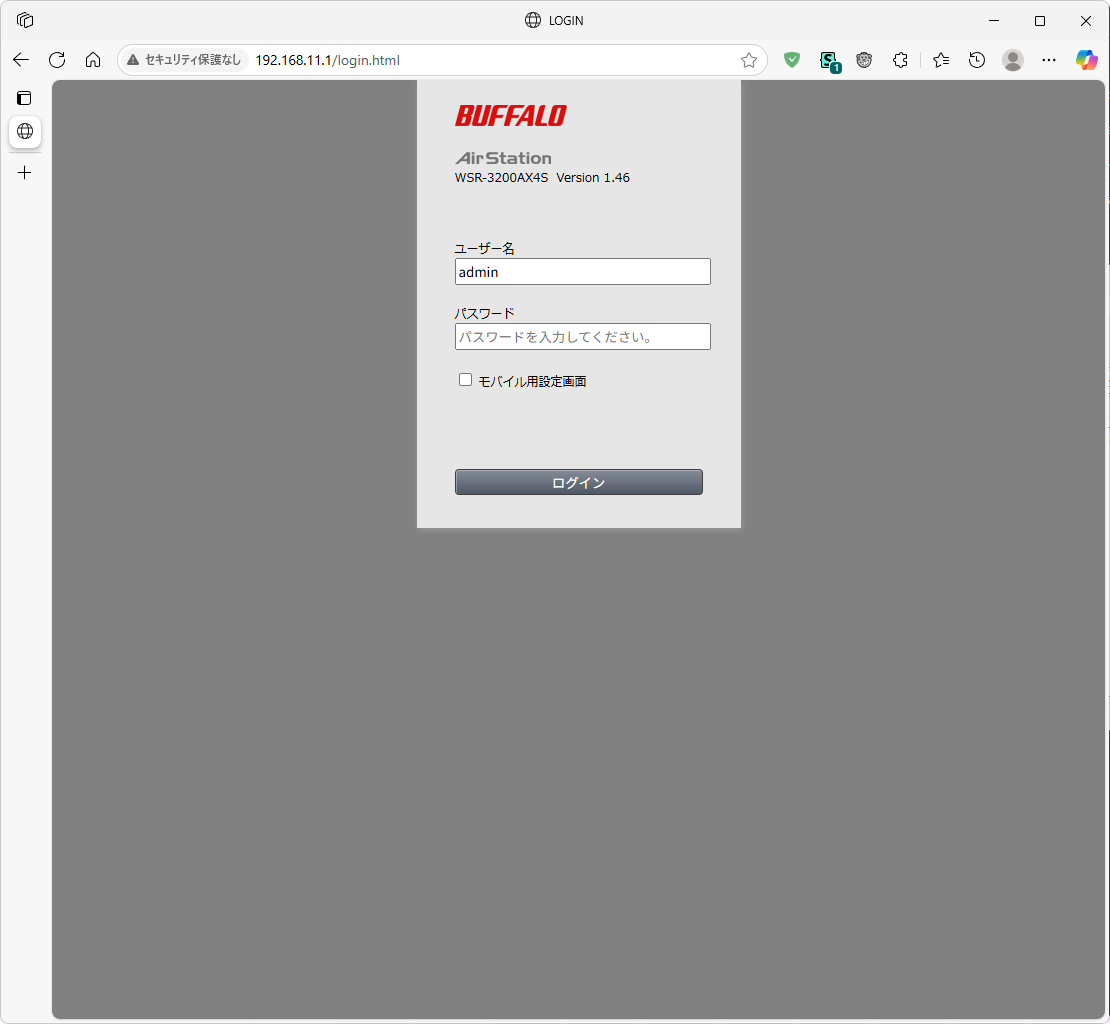
Task: Open the workspaces icon at top left
Action: (24, 19)
